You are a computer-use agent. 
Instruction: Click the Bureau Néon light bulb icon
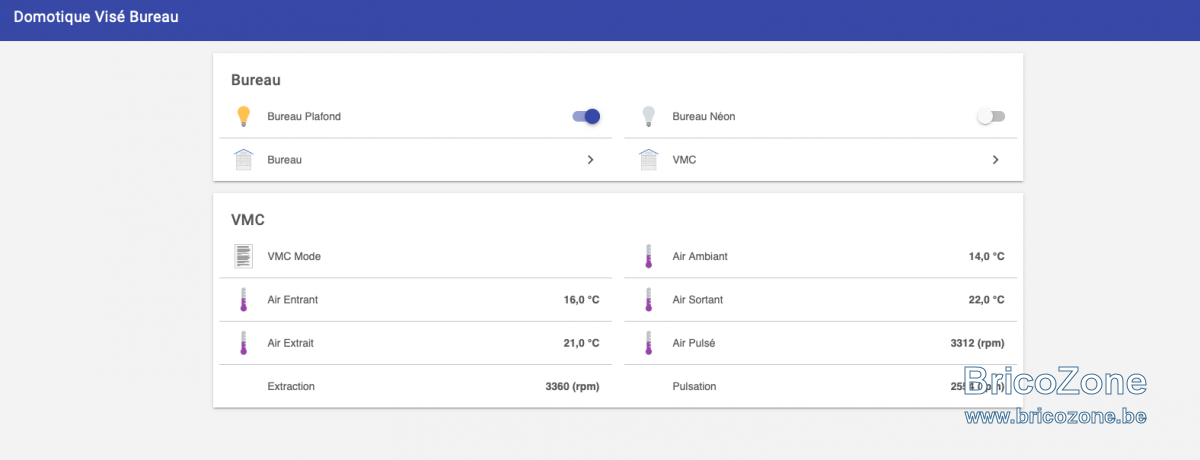click(x=648, y=116)
